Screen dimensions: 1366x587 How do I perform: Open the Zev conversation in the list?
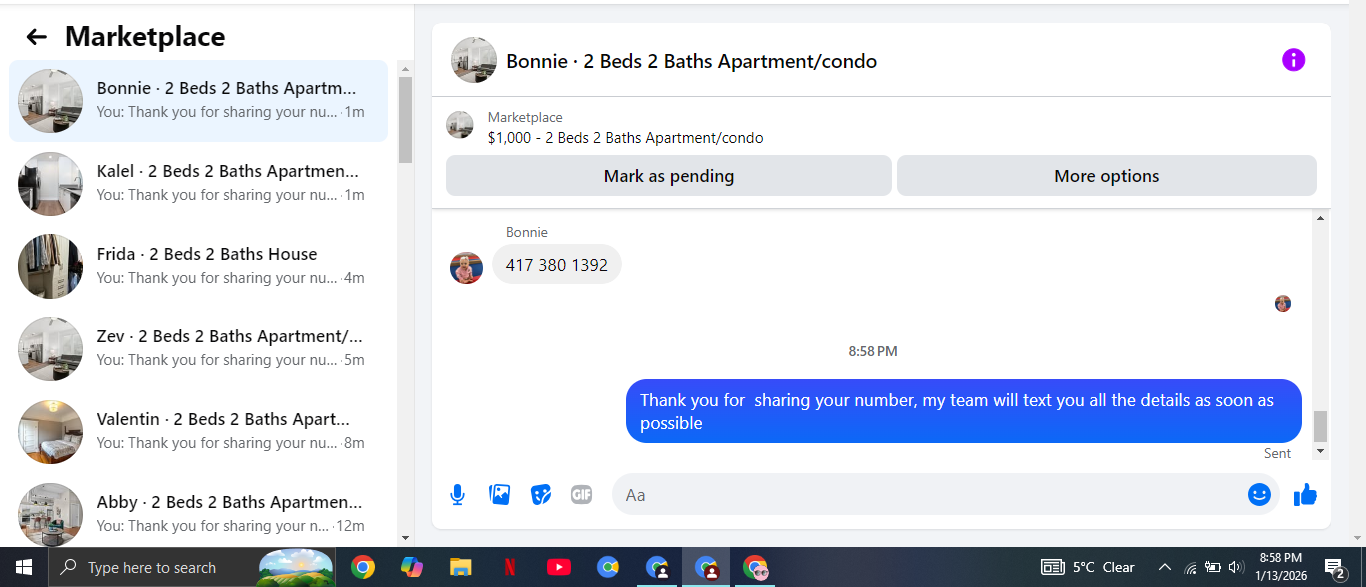[x=198, y=348]
